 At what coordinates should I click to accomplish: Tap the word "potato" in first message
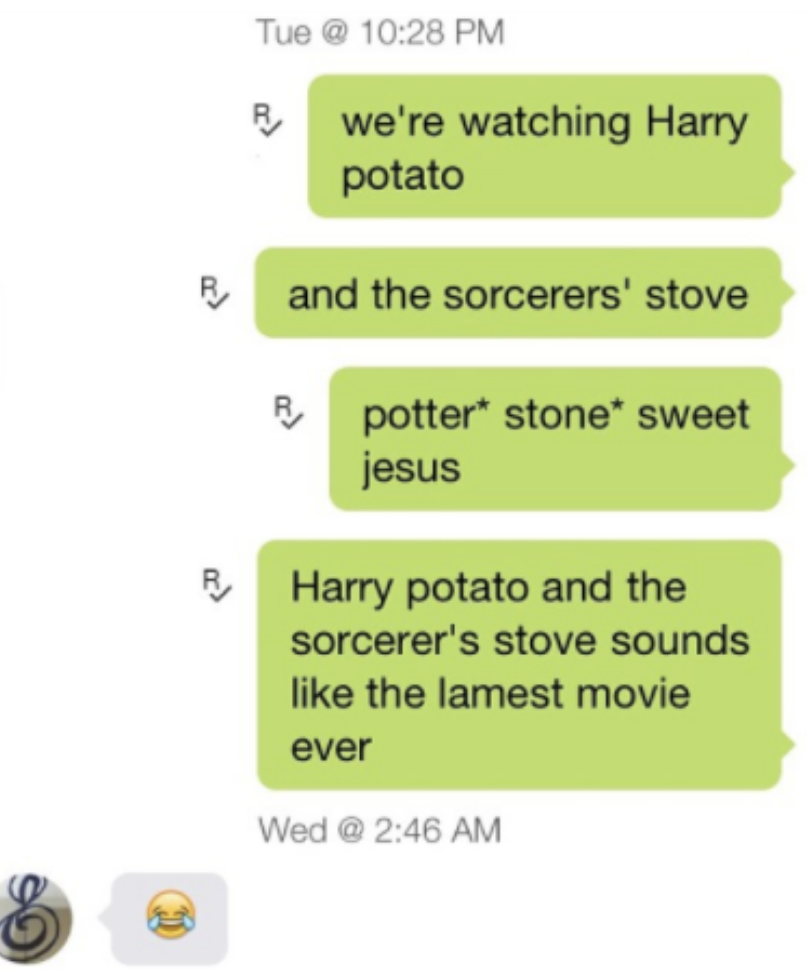[403, 176]
